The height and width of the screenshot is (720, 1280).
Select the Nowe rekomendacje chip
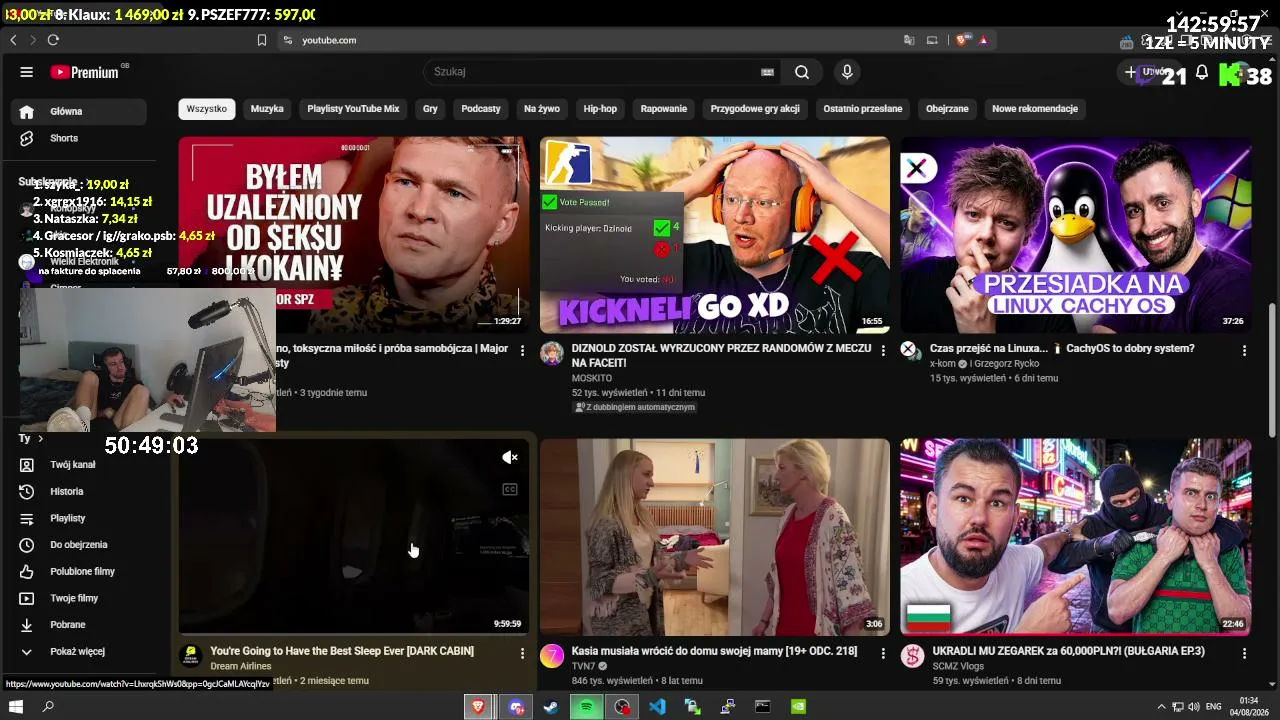click(1035, 109)
